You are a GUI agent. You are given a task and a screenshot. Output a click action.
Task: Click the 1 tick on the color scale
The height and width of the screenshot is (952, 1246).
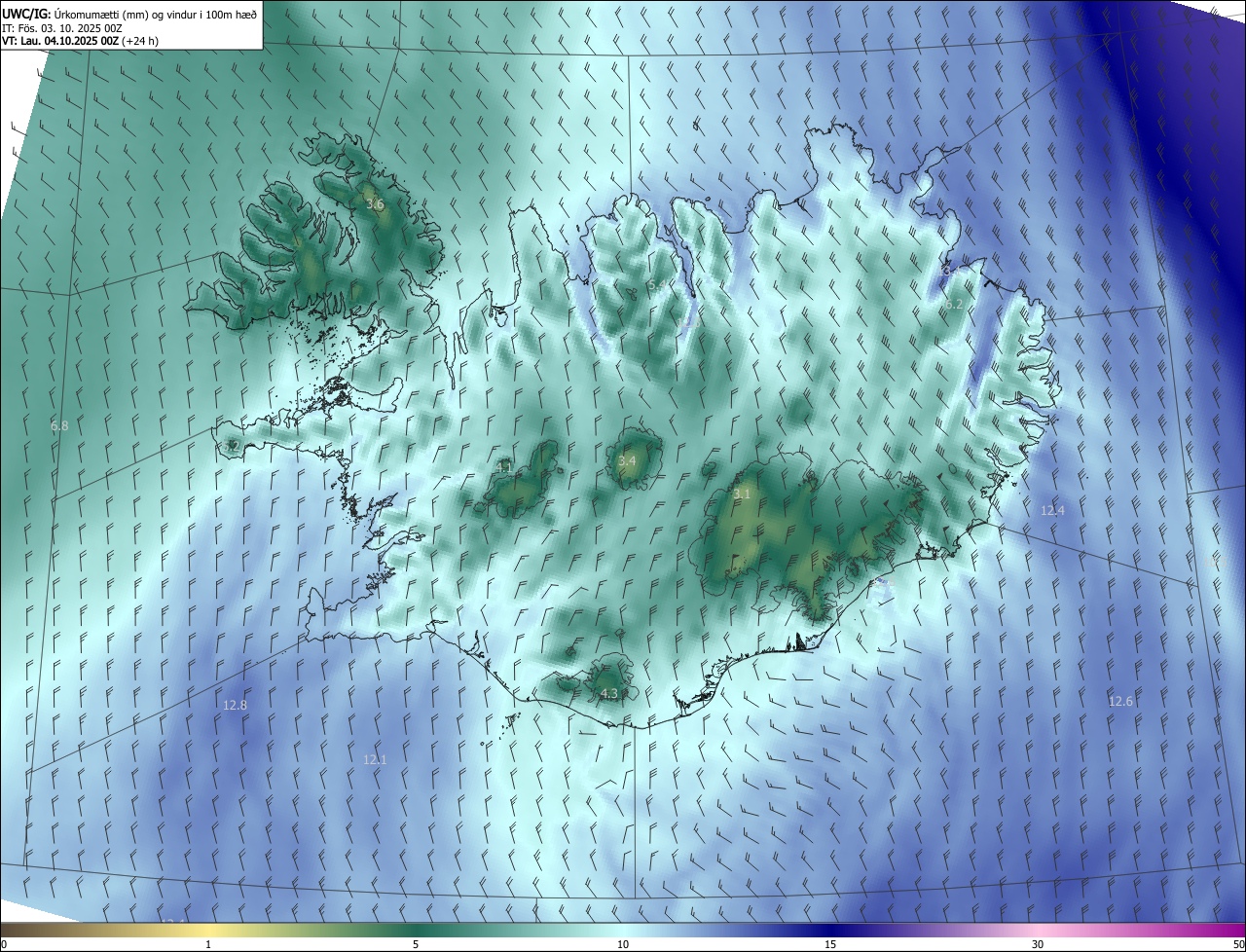(x=208, y=945)
